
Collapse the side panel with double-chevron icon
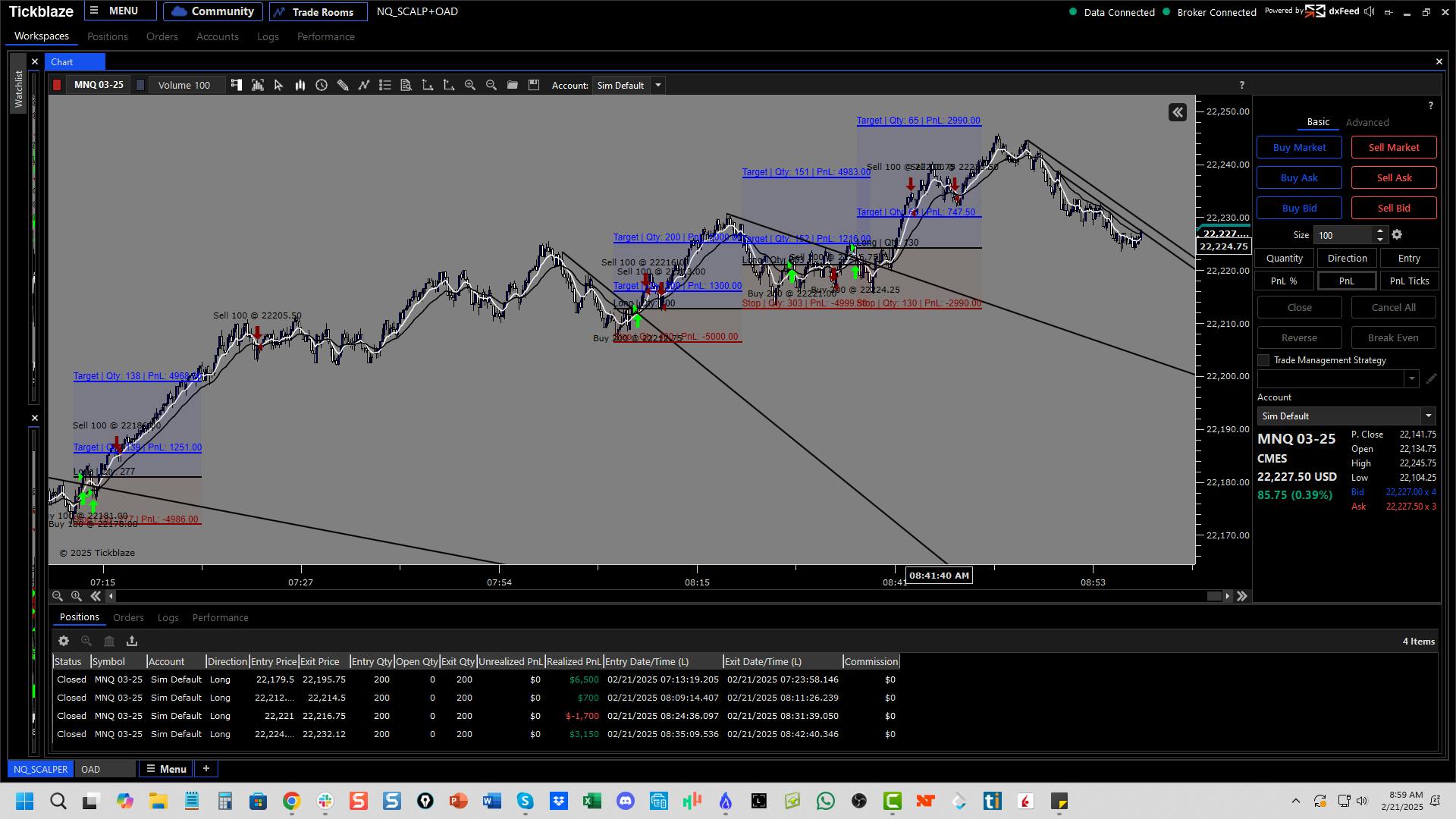(1178, 112)
